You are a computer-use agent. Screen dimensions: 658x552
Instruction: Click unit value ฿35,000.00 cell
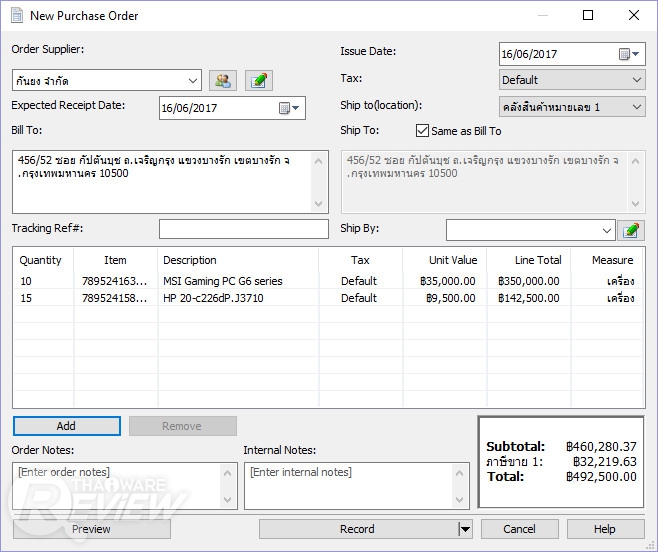tap(448, 281)
